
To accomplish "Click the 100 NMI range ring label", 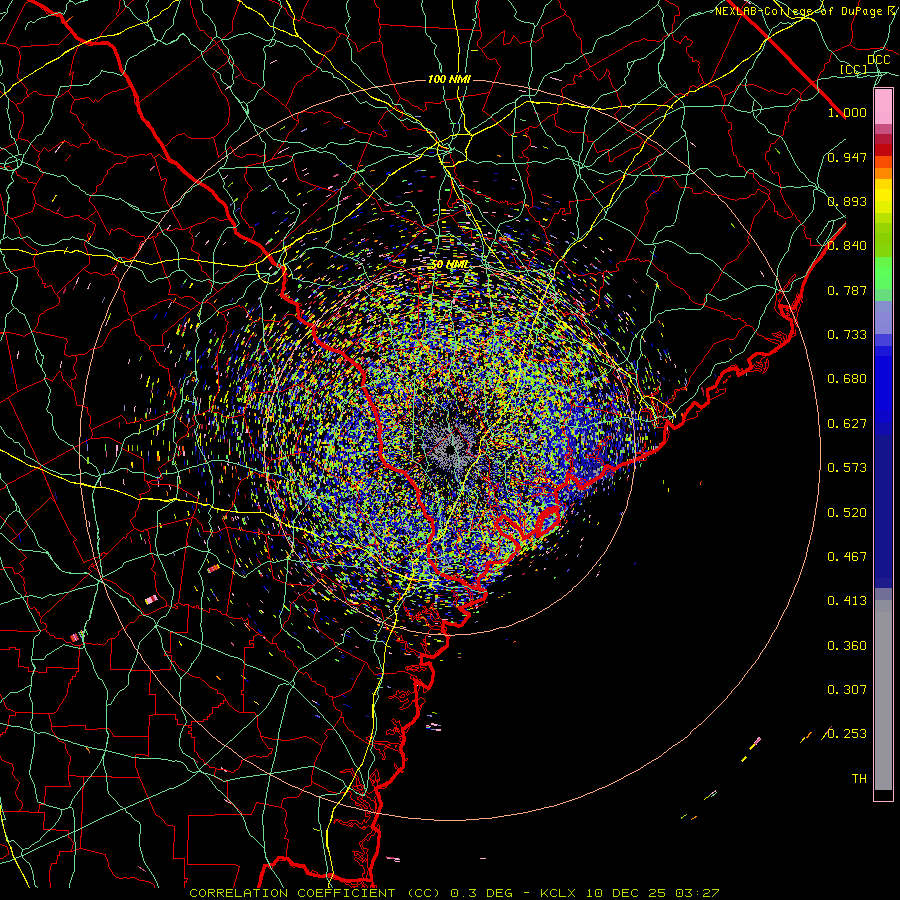I will coord(449,79).
